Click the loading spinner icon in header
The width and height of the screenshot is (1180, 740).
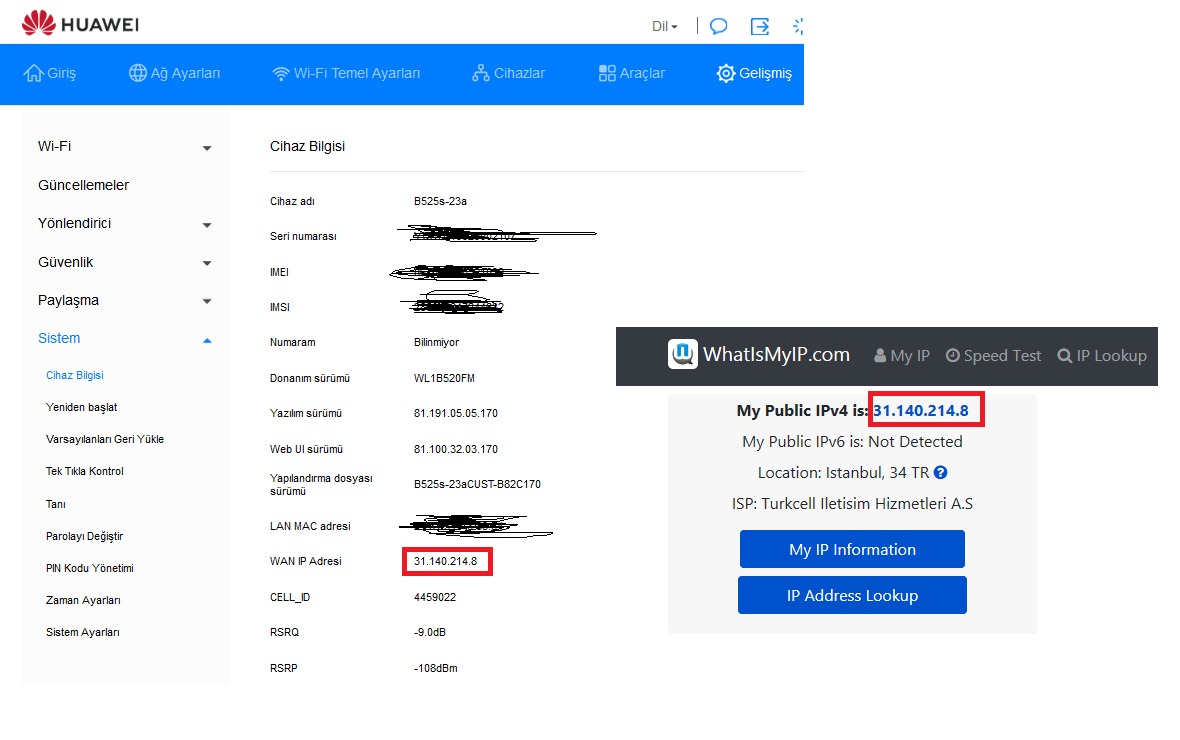[798, 26]
